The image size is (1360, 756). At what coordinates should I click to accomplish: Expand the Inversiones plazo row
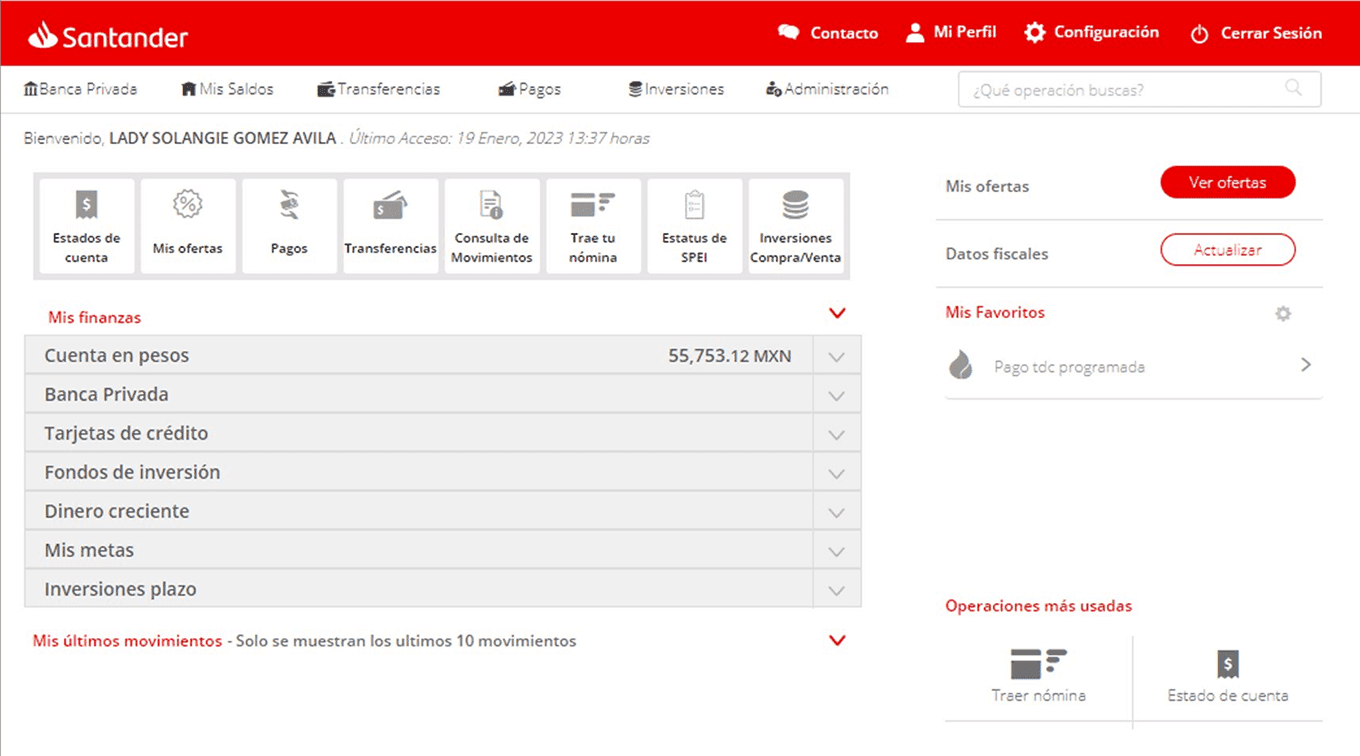click(837, 590)
